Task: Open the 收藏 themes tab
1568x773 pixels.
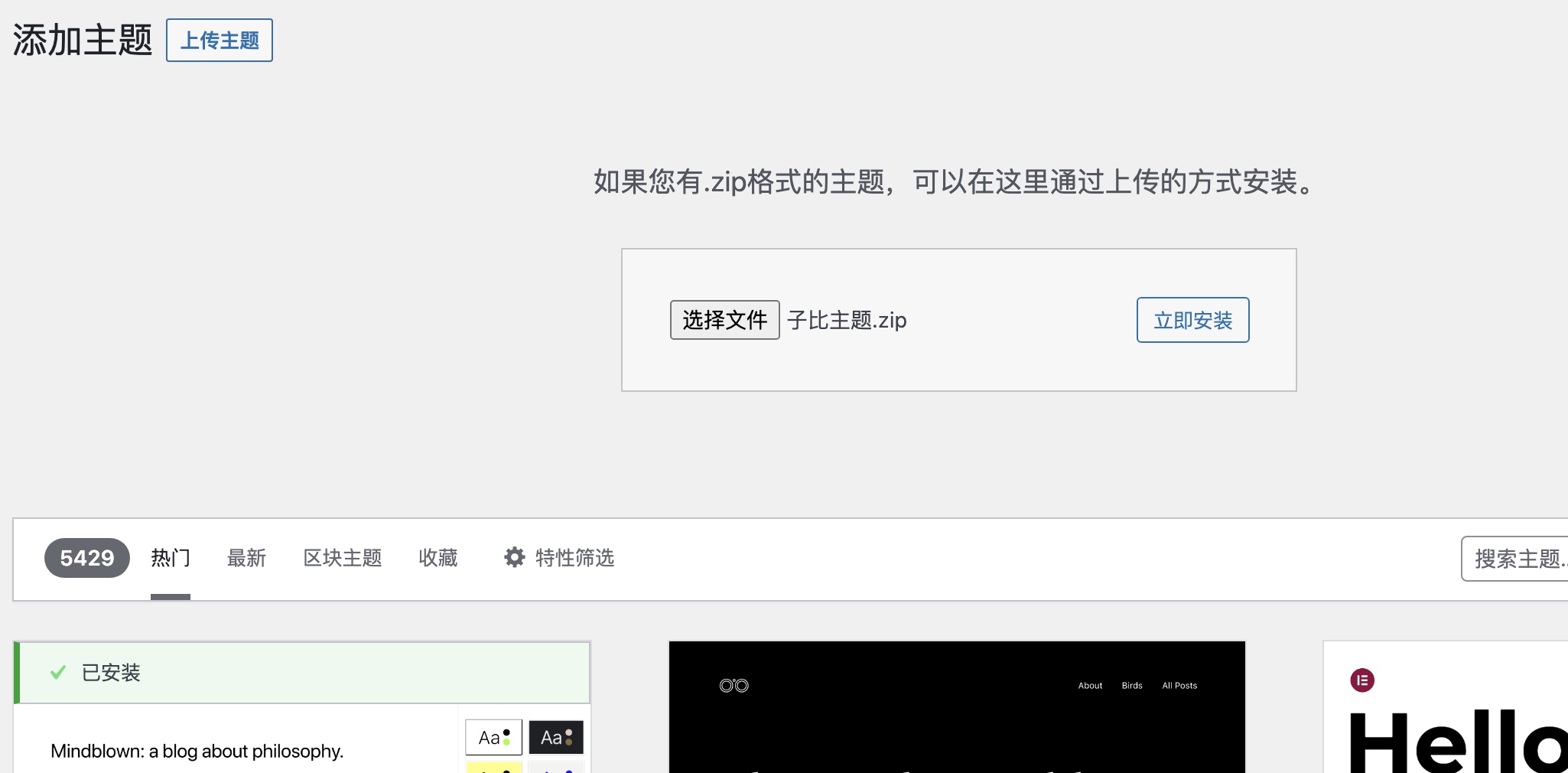Action: click(x=438, y=558)
